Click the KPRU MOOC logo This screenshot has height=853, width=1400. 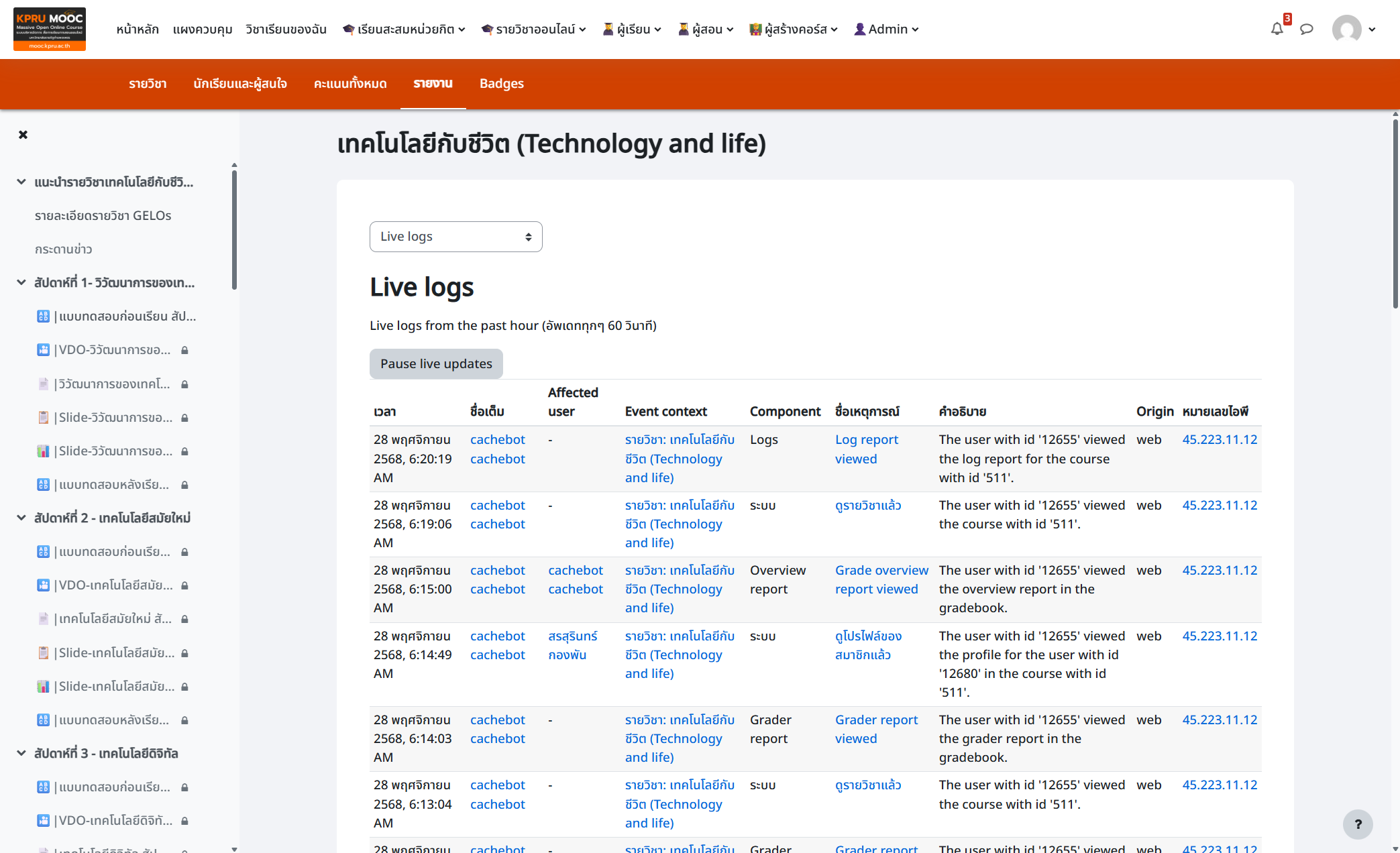[50, 29]
